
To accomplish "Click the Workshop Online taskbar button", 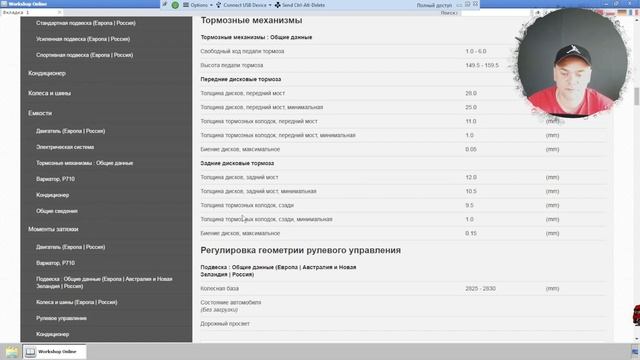I will point(54,352).
